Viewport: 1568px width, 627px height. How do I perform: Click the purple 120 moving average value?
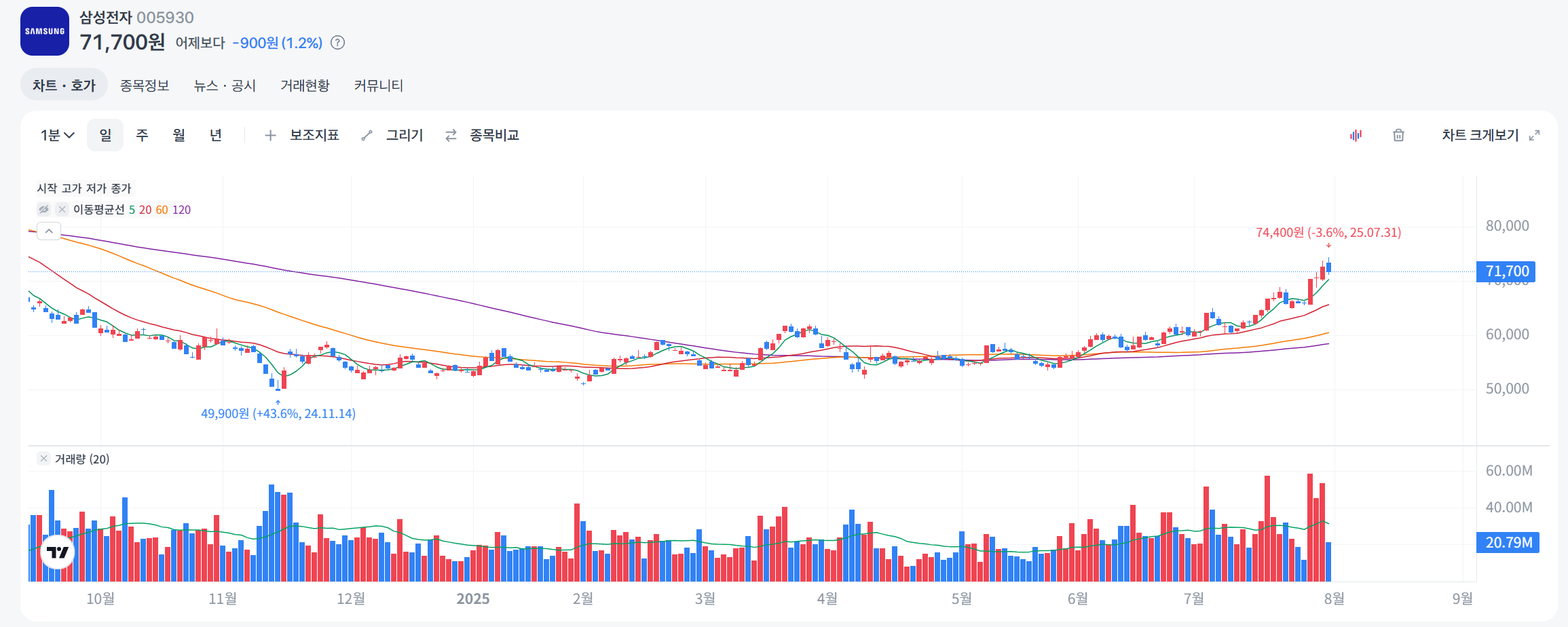click(181, 210)
